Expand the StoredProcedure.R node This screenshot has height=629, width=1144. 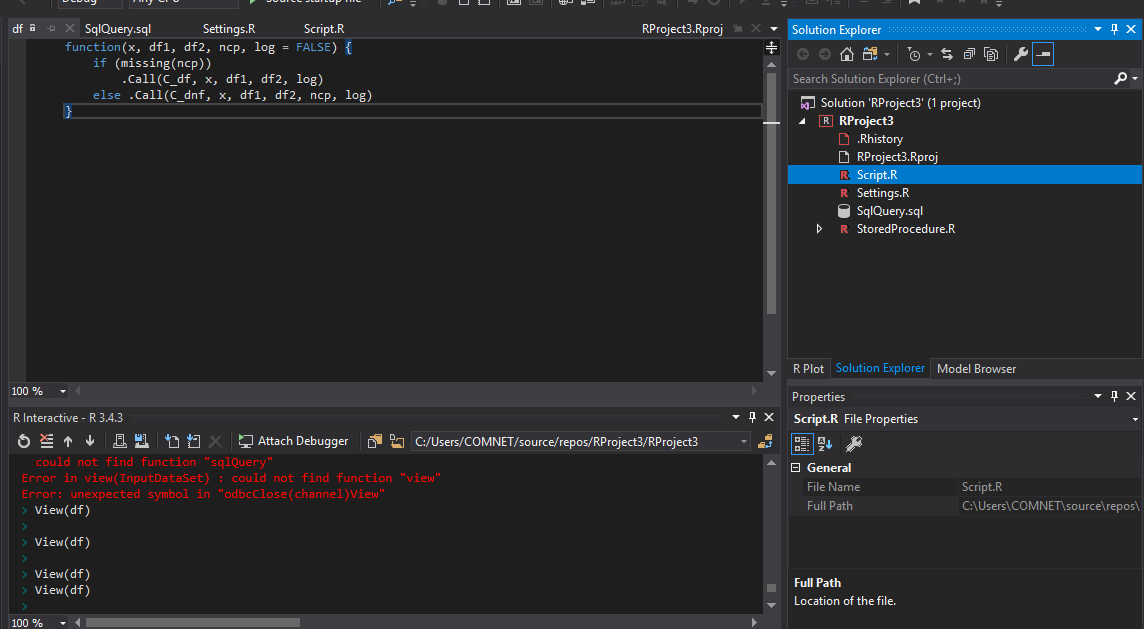pyautogui.click(x=819, y=229)
